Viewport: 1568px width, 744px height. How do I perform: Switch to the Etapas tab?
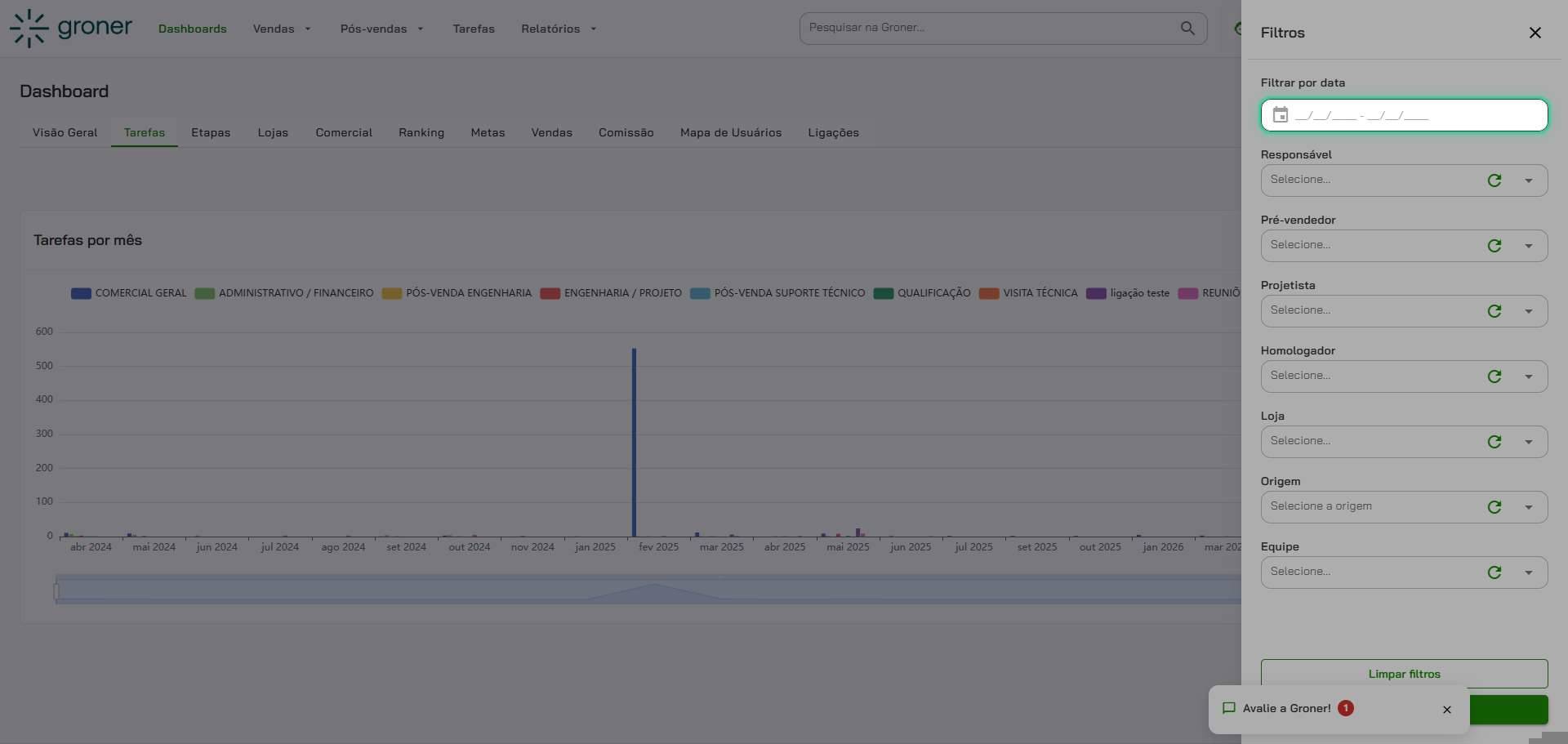click(x=211, y=132)
